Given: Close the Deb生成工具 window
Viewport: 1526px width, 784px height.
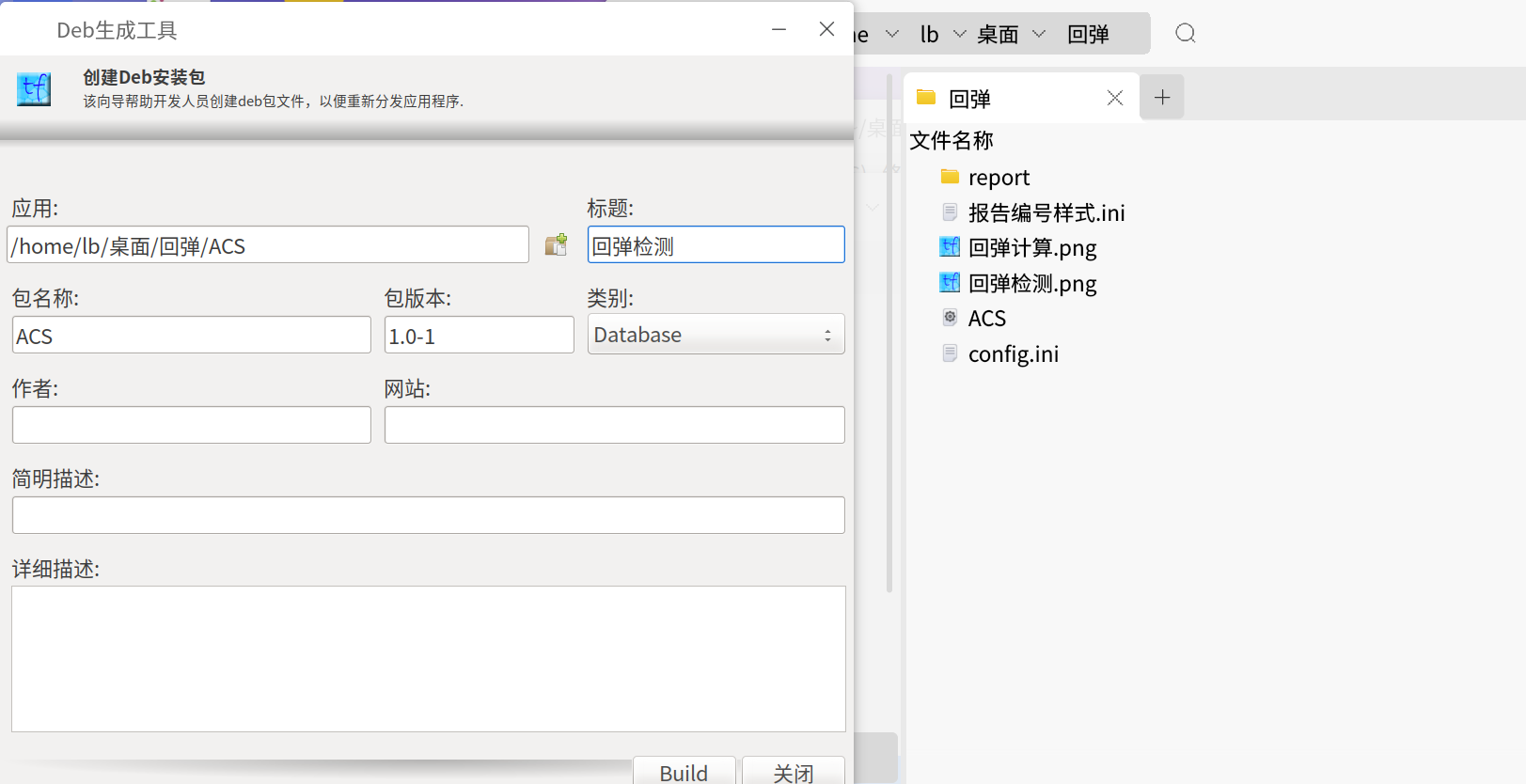Looking at the screenshot, I should click(826, 29).
